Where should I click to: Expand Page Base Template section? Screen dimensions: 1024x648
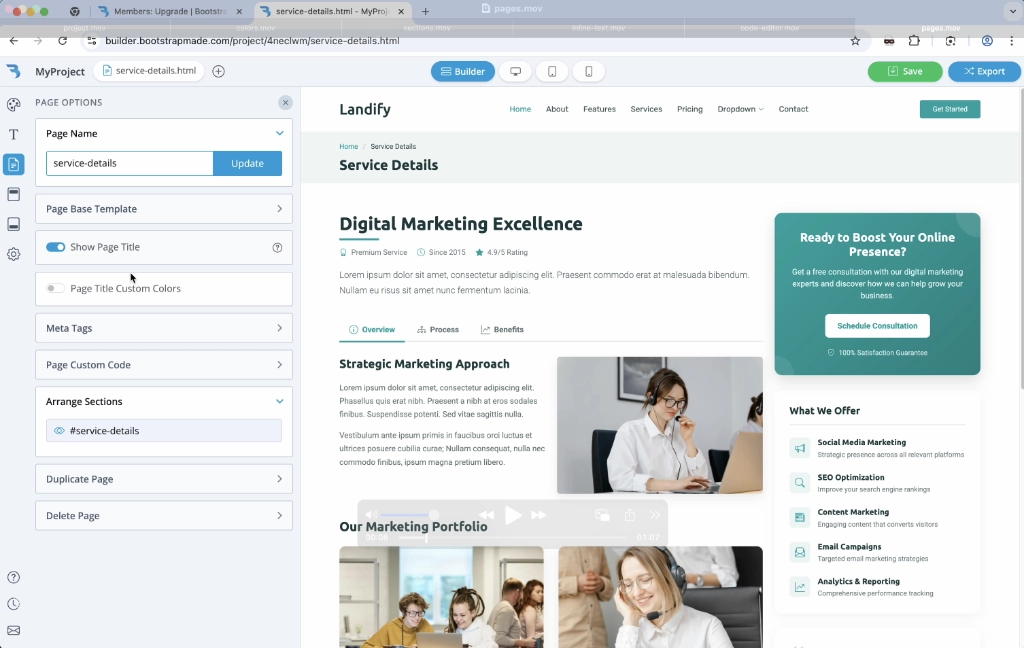164,209
